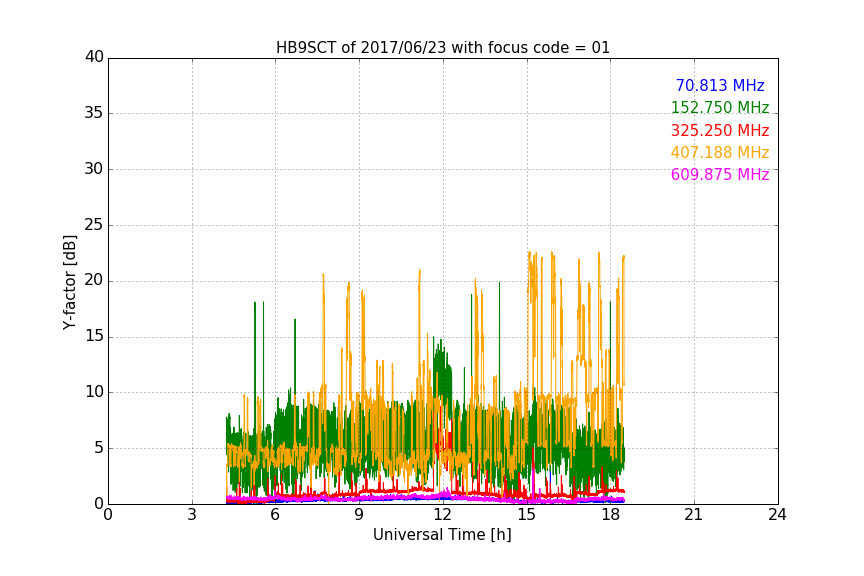
Task: Select the 407.188 MHz legend label
Action: pos(720,152)
